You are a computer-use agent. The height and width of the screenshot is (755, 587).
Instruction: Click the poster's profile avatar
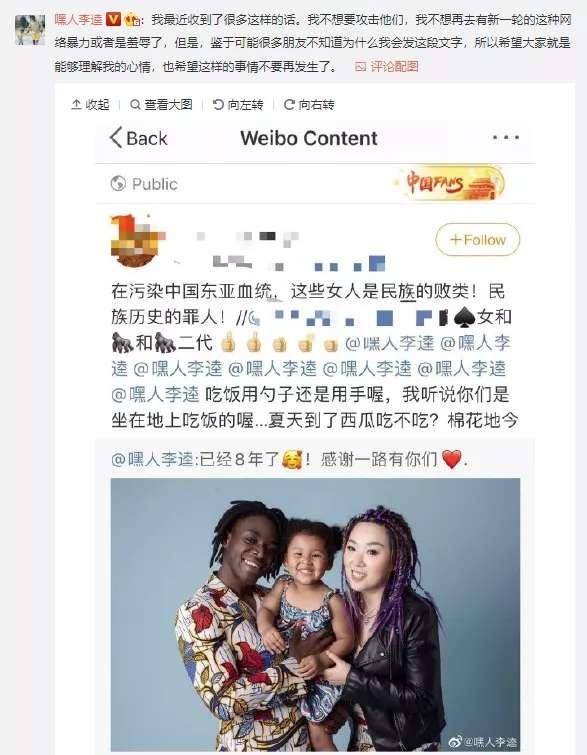tap(30, 30)
